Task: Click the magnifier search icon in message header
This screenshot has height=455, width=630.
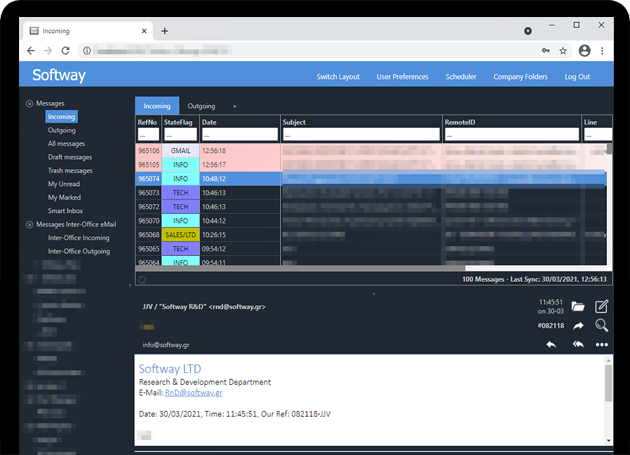Action: [x=601, y=325]
